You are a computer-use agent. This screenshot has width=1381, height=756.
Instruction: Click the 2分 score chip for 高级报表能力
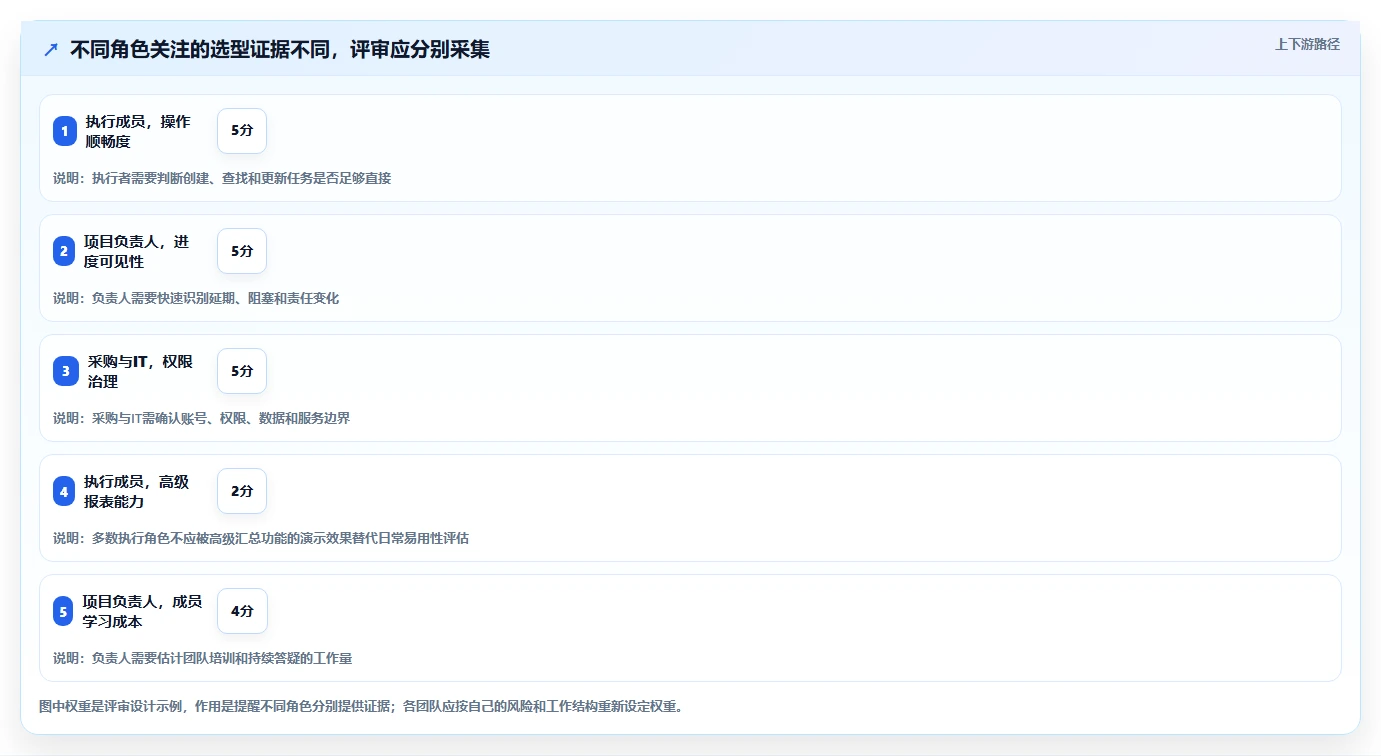pos(242,491)
